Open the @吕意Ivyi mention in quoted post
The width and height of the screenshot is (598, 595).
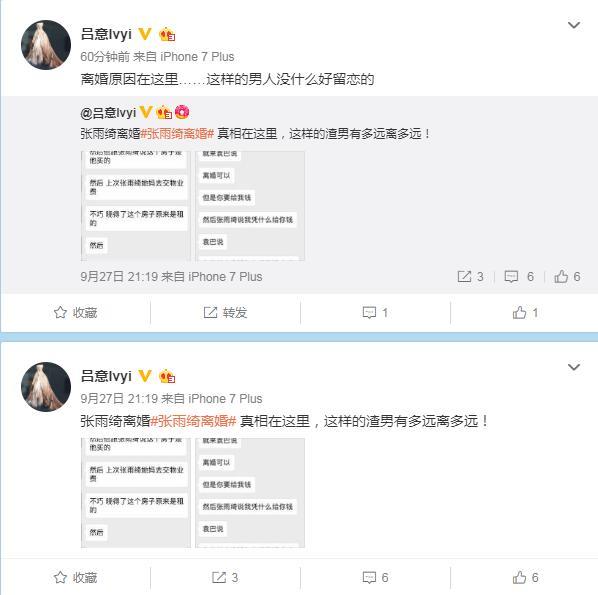coord(108,113)
